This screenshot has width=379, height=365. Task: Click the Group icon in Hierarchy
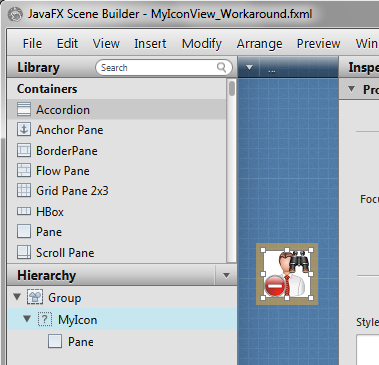point(35,297)
